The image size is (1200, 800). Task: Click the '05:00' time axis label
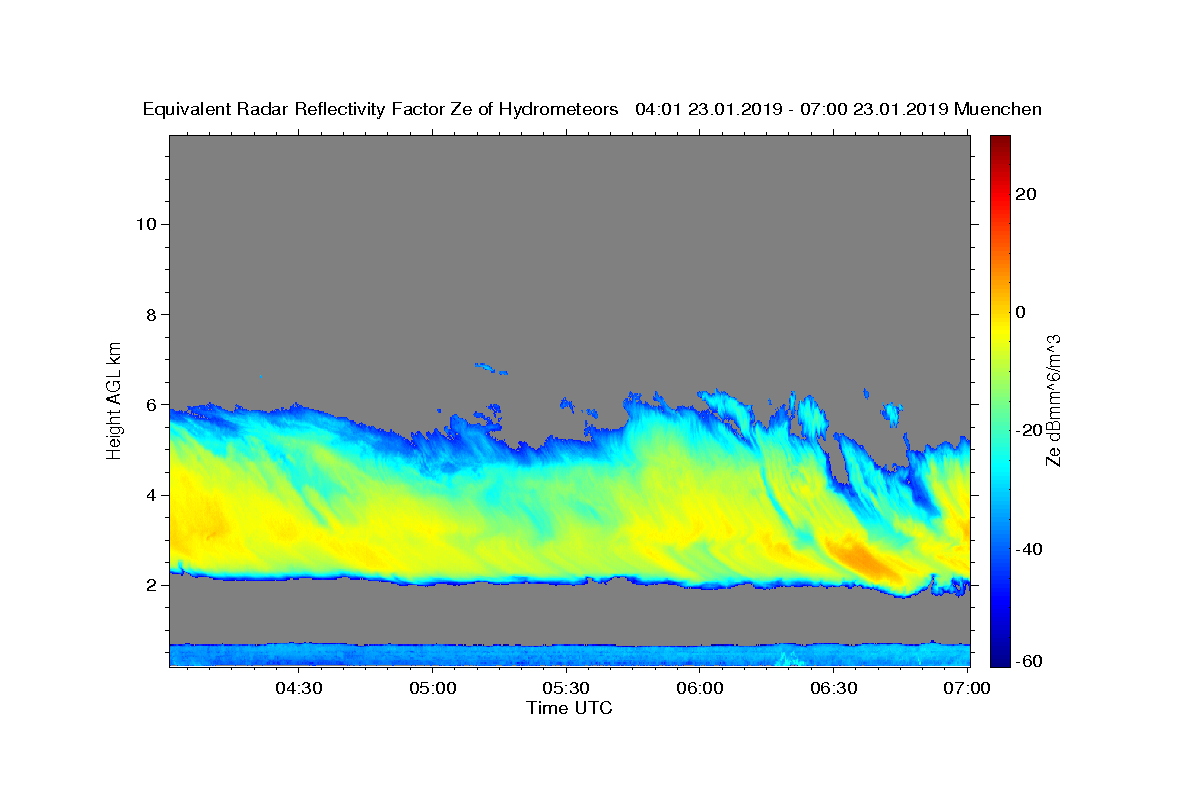(433, 688)
